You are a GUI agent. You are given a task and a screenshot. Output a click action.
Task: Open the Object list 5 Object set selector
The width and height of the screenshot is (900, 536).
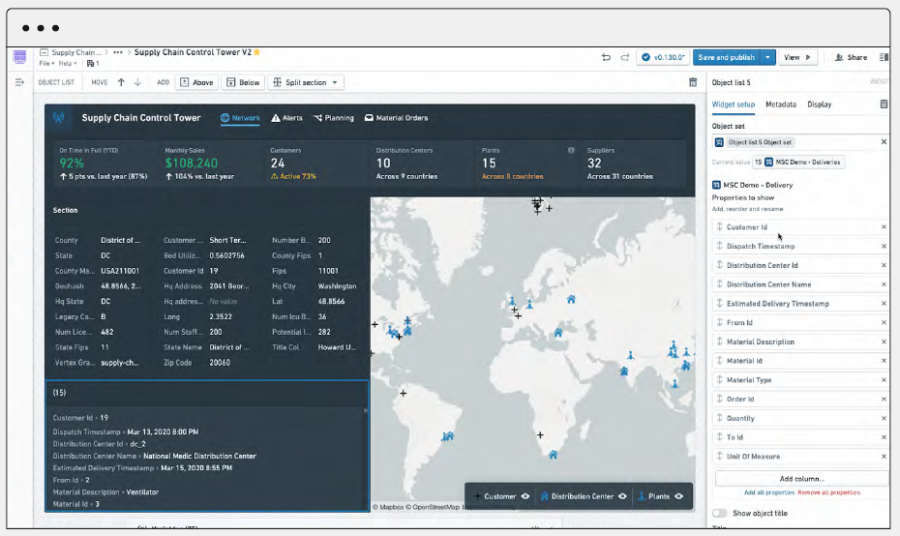coord(795,142)
